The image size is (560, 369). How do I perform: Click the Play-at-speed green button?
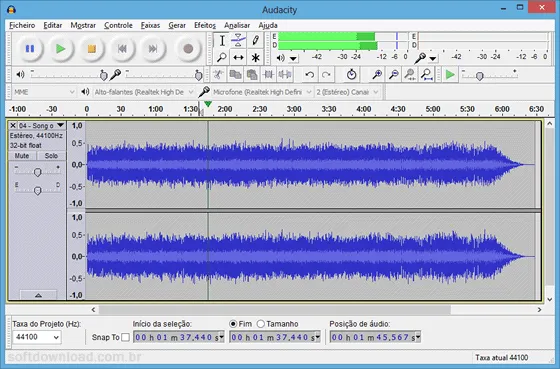point(450,75)
